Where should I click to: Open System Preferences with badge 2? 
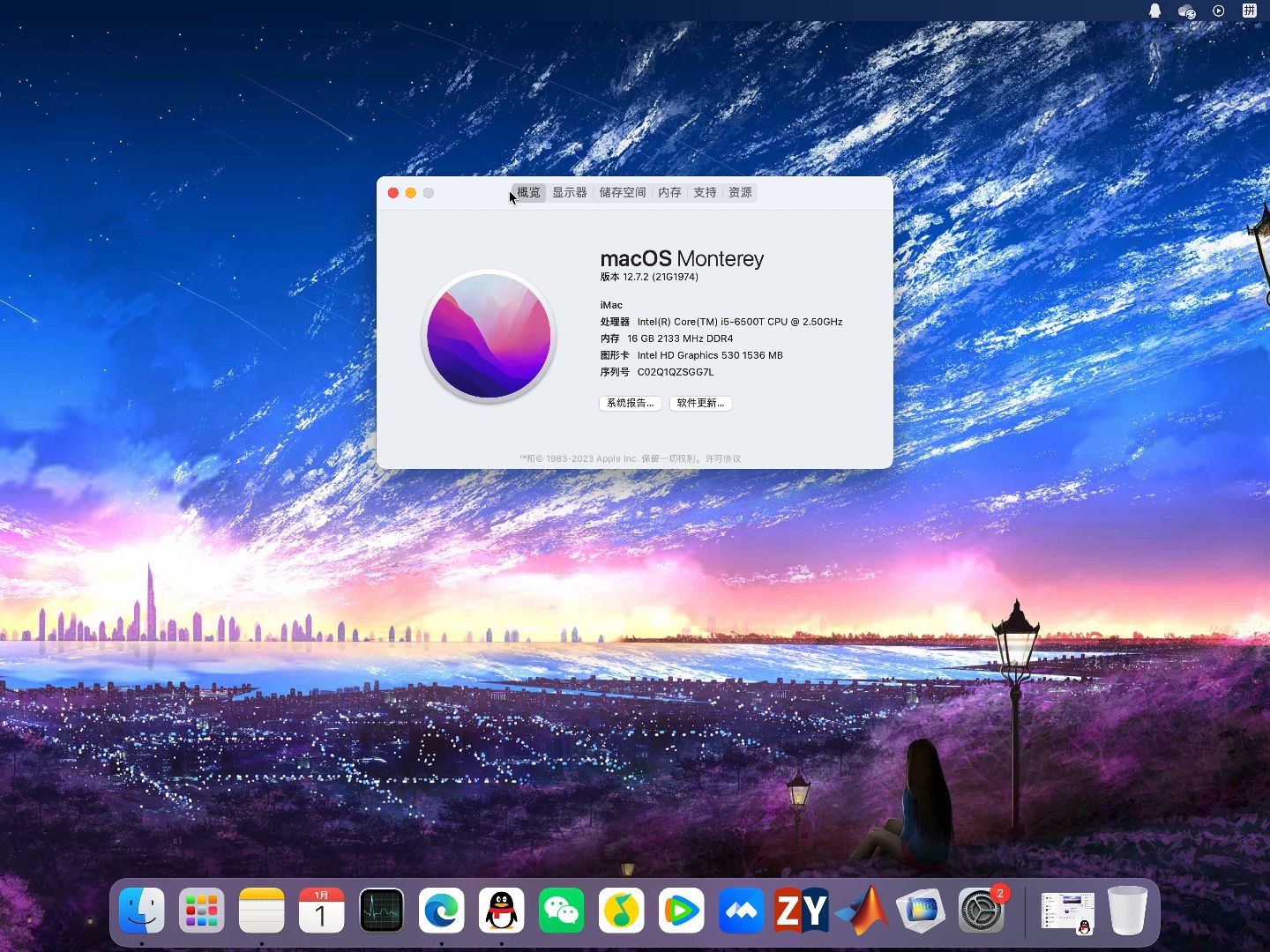pos(982,911)
